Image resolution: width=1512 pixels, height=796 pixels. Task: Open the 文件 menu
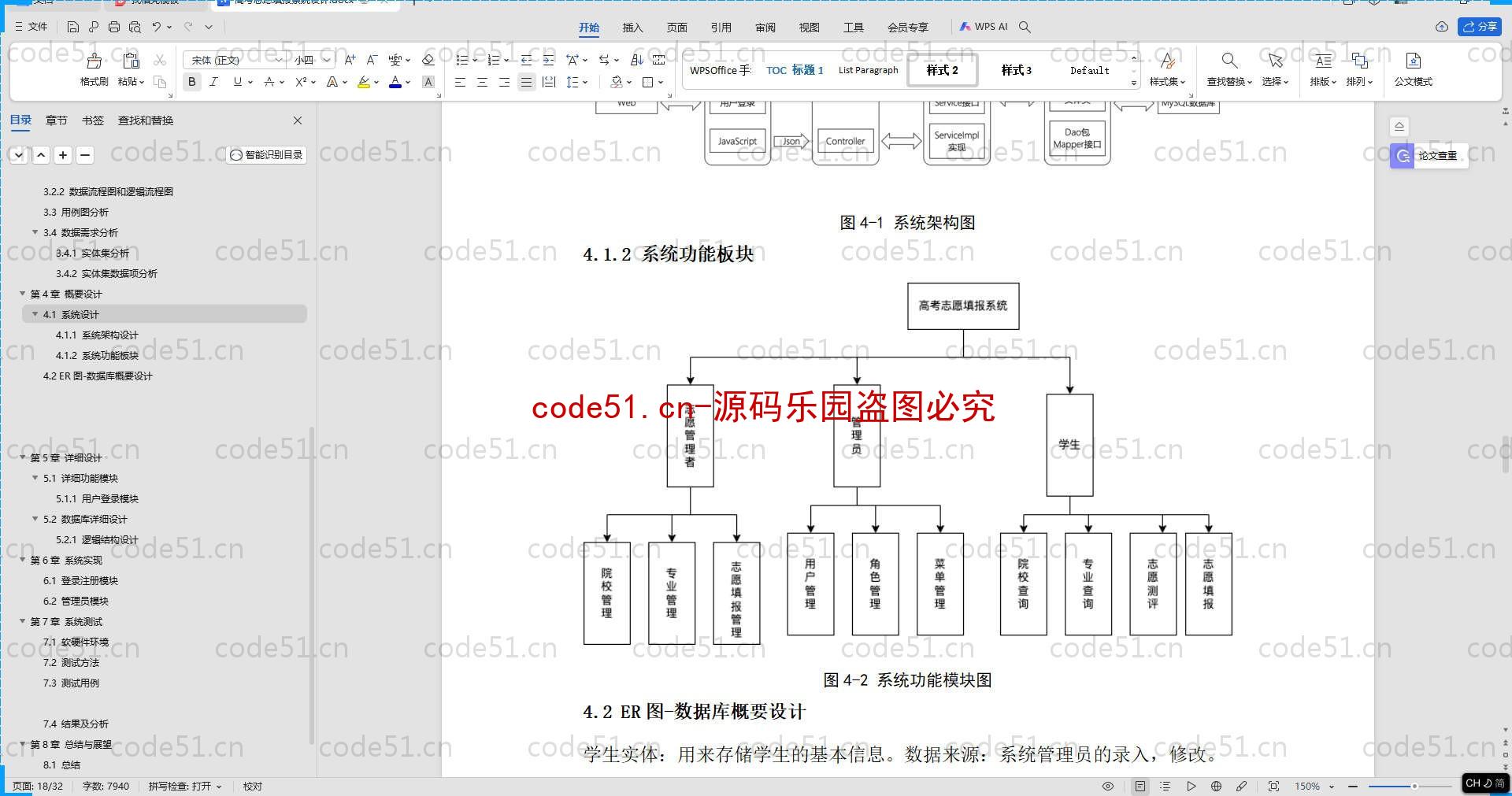[x=31, y=27]
